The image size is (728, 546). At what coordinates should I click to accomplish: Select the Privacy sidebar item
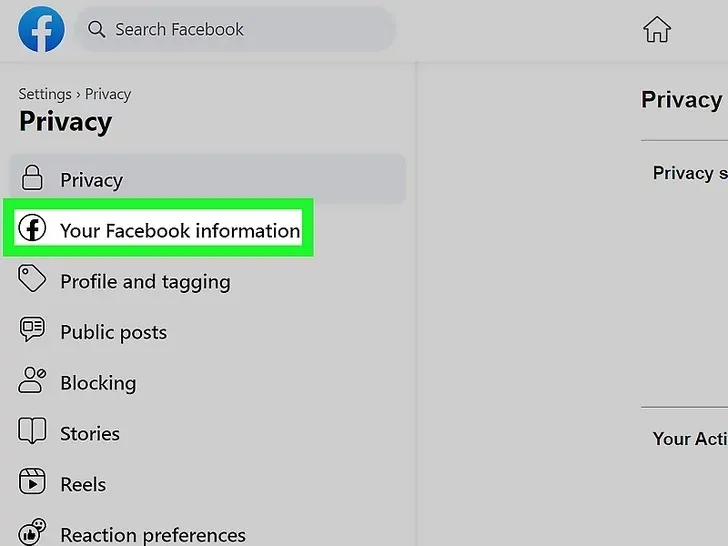tap(208, 179)
